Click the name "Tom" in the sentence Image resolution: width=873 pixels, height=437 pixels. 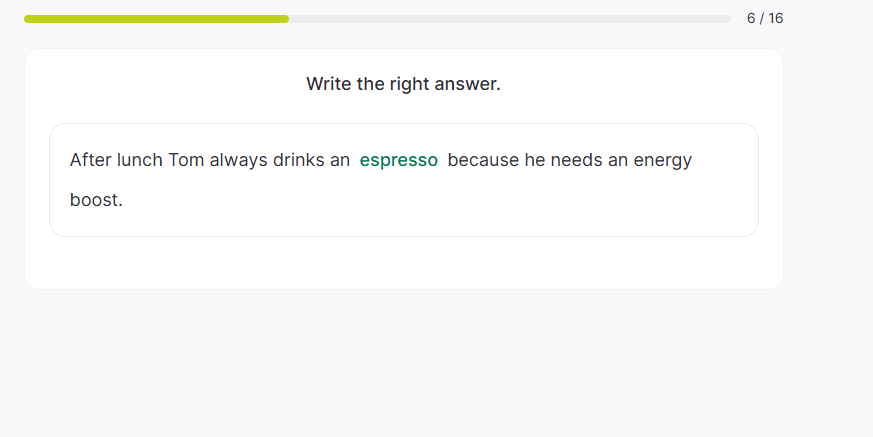(186, 160)
